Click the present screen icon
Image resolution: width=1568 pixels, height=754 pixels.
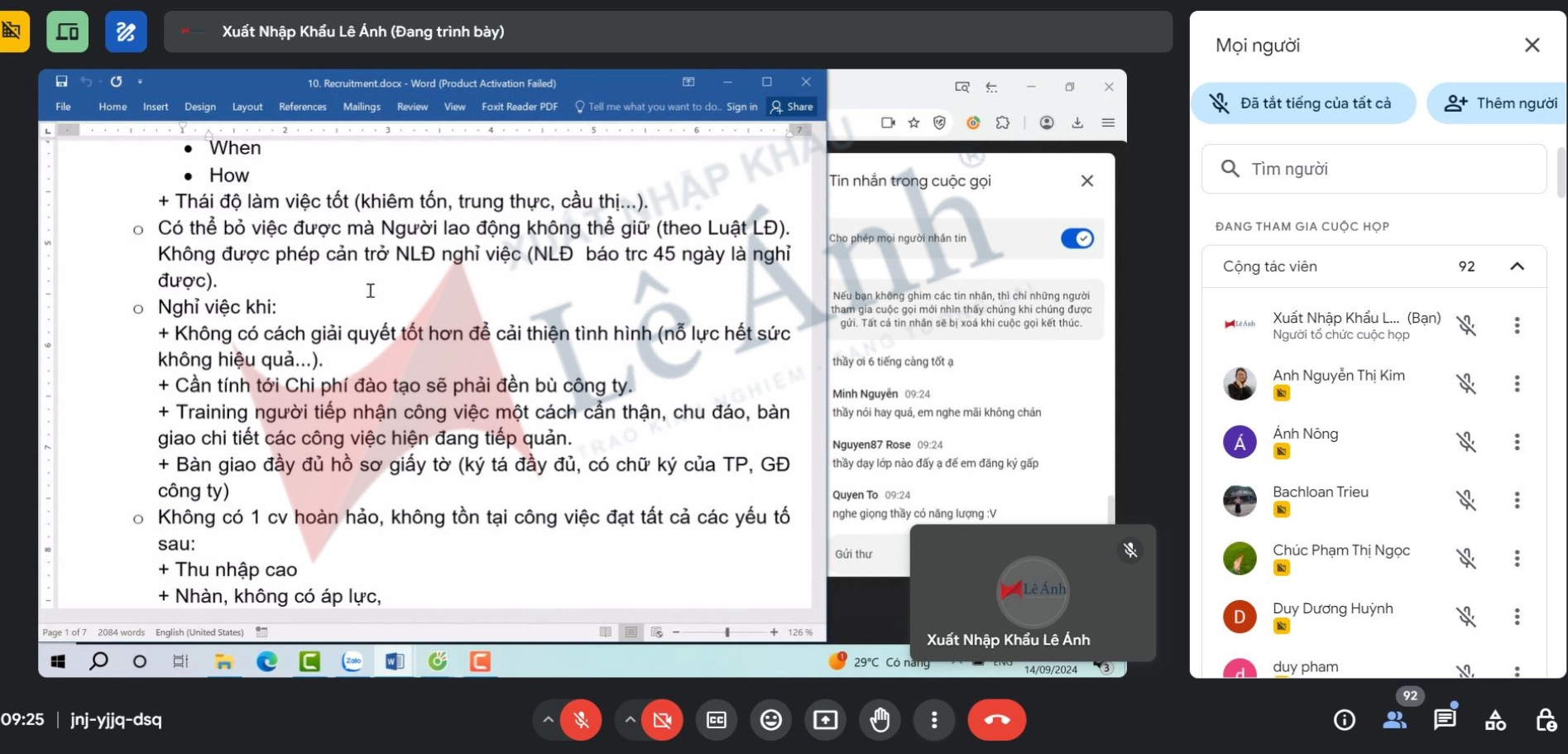pyautogui.click(x=825, y=720)
